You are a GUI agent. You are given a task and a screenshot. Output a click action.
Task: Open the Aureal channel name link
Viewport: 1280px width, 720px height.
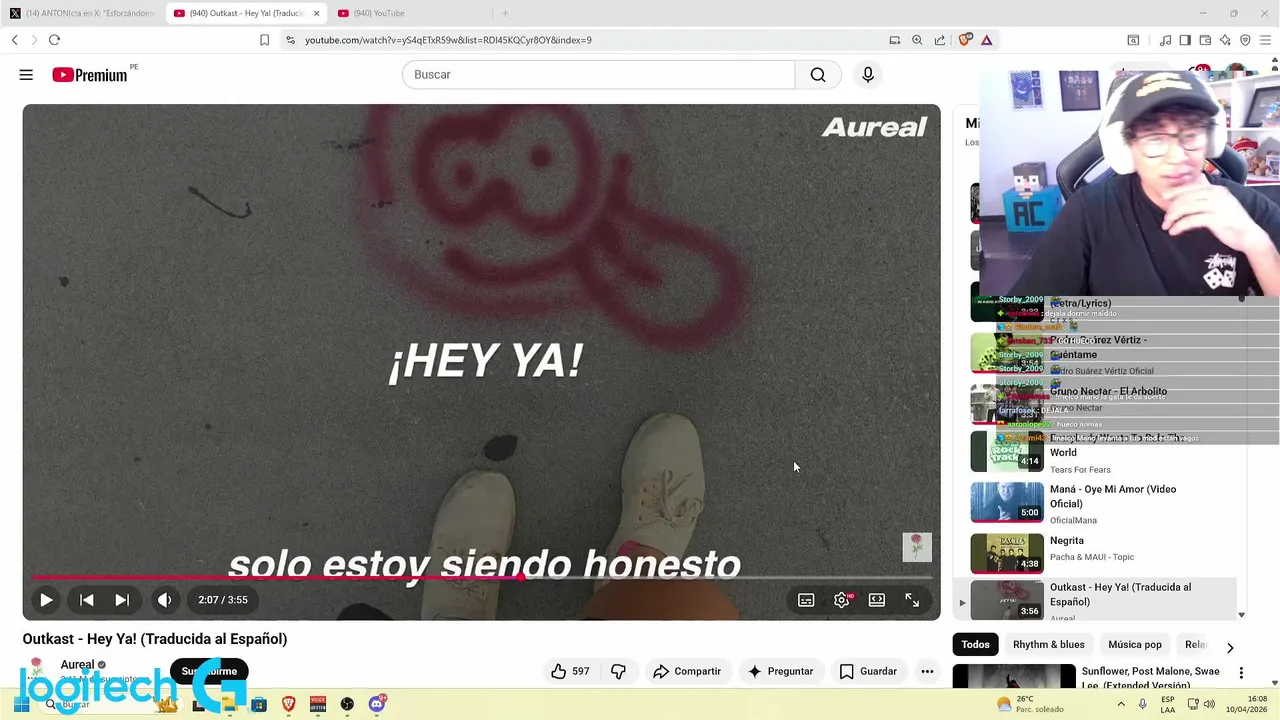click(77, 664)
